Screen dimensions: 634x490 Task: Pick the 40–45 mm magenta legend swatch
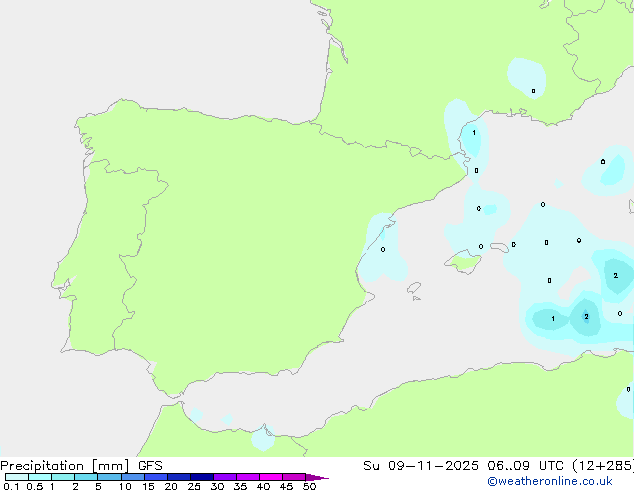(x=271, y=477)
